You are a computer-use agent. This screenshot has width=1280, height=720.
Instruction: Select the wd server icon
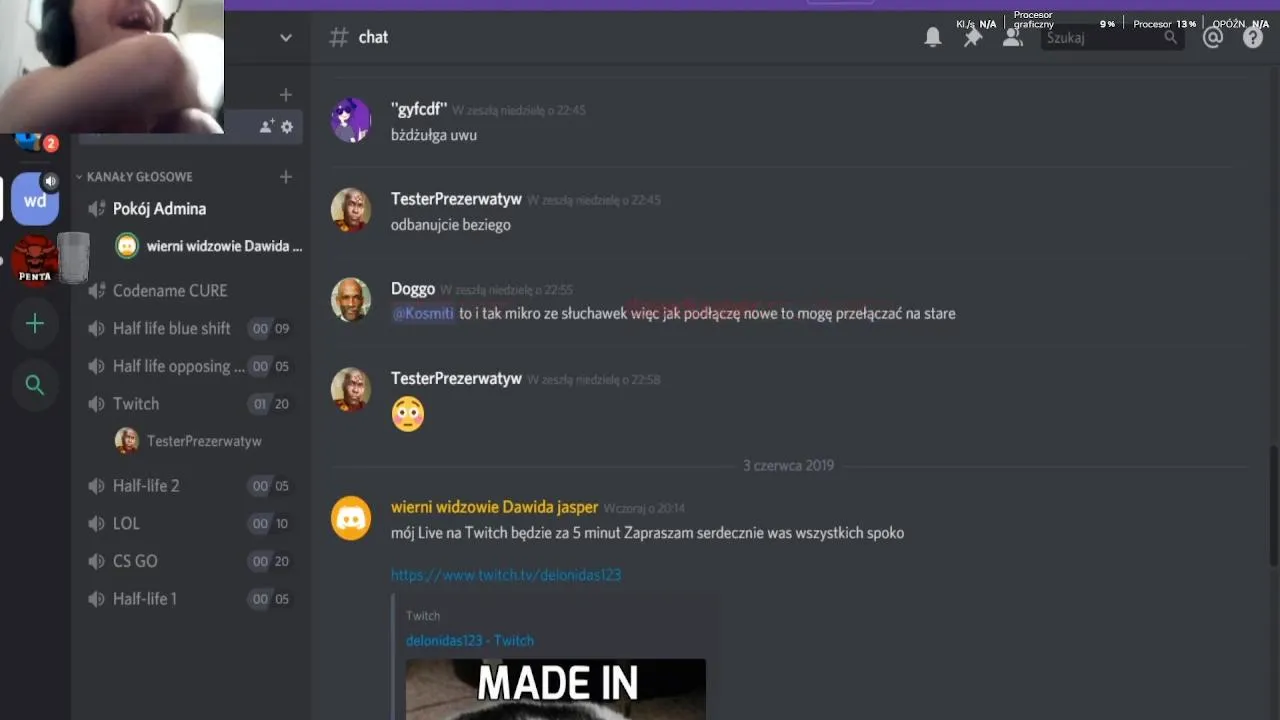click(x=35, y=200)
